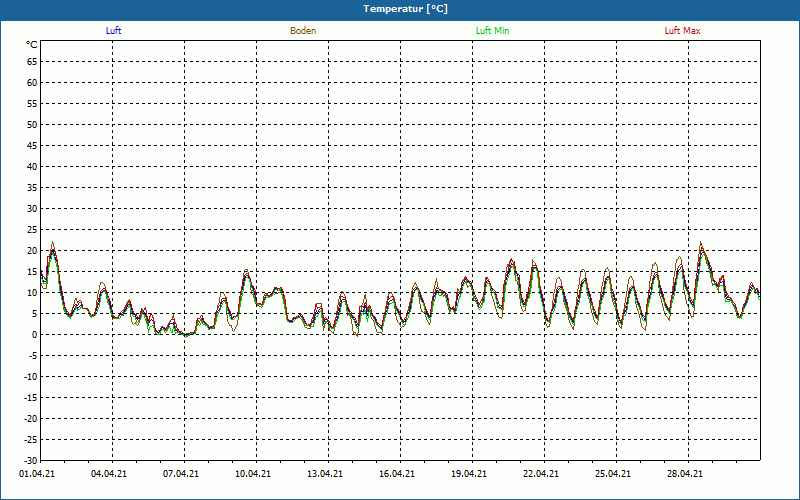This screenshot has width=800, height=500.
Task: Click the 20 y-axis label
Action: coord(32,251)
